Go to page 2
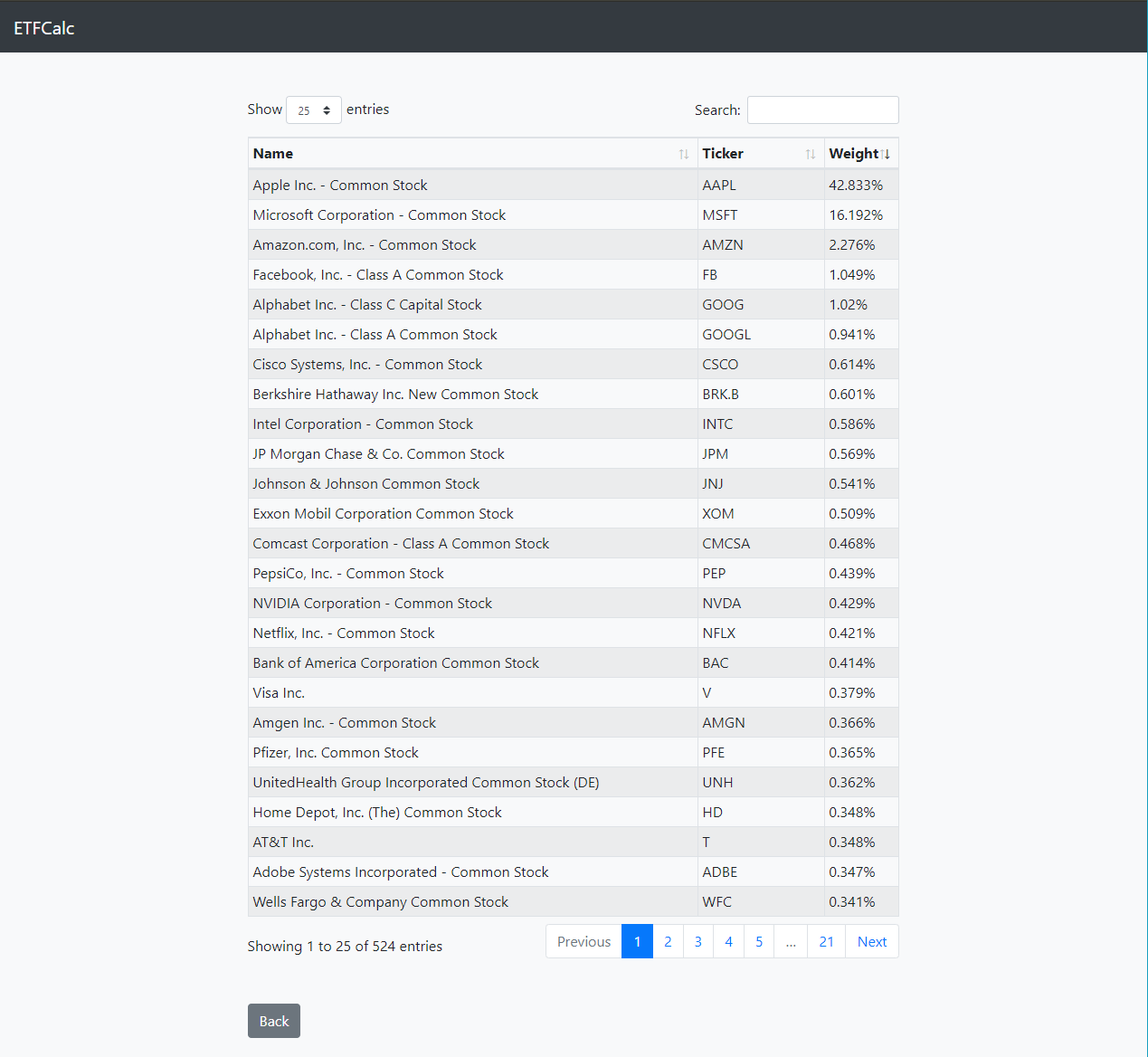This screenshot has height=1057, width=1148. pyautogui.click(x=668, y=941)
